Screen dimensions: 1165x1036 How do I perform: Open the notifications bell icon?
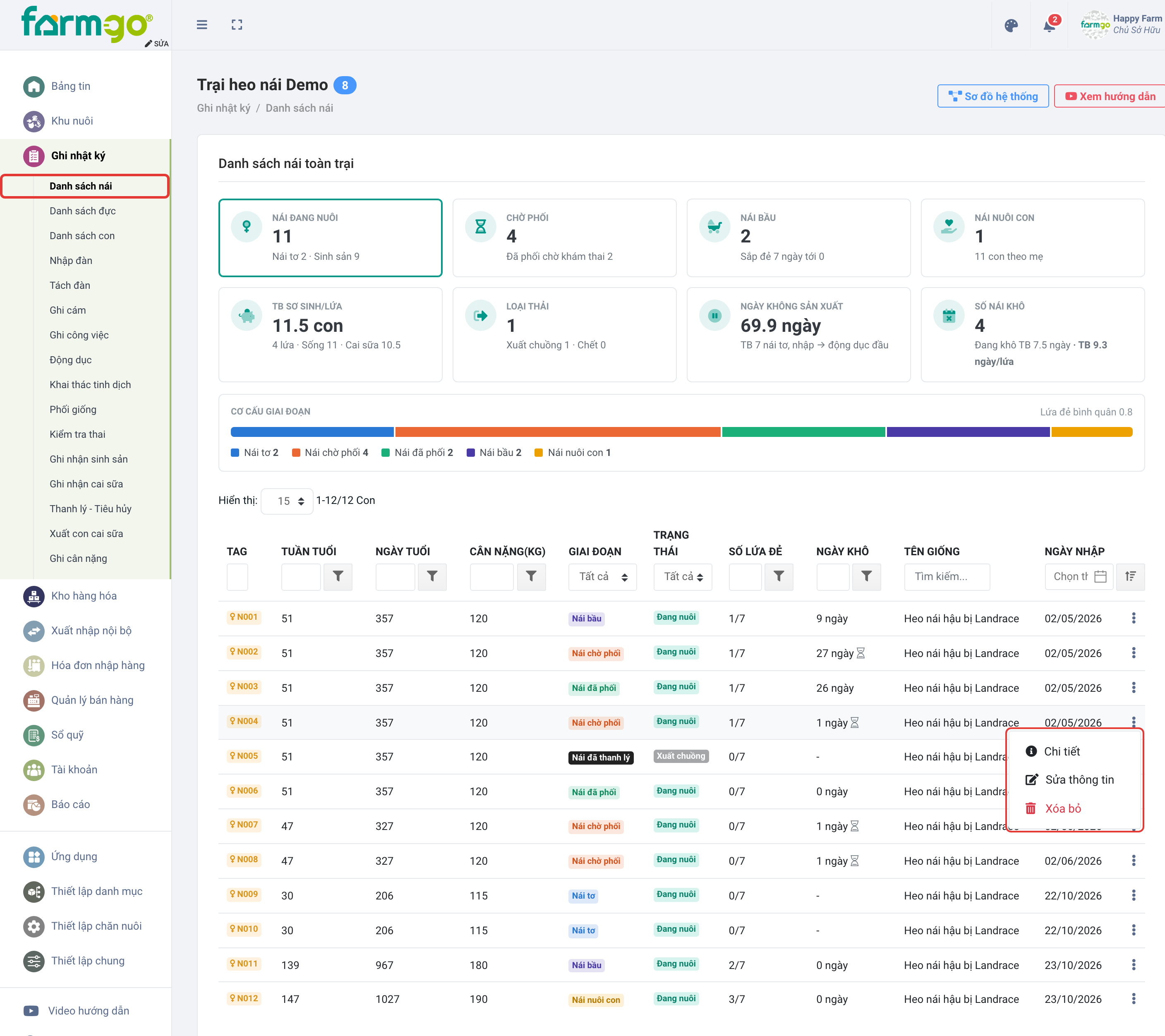point(1049,26)
